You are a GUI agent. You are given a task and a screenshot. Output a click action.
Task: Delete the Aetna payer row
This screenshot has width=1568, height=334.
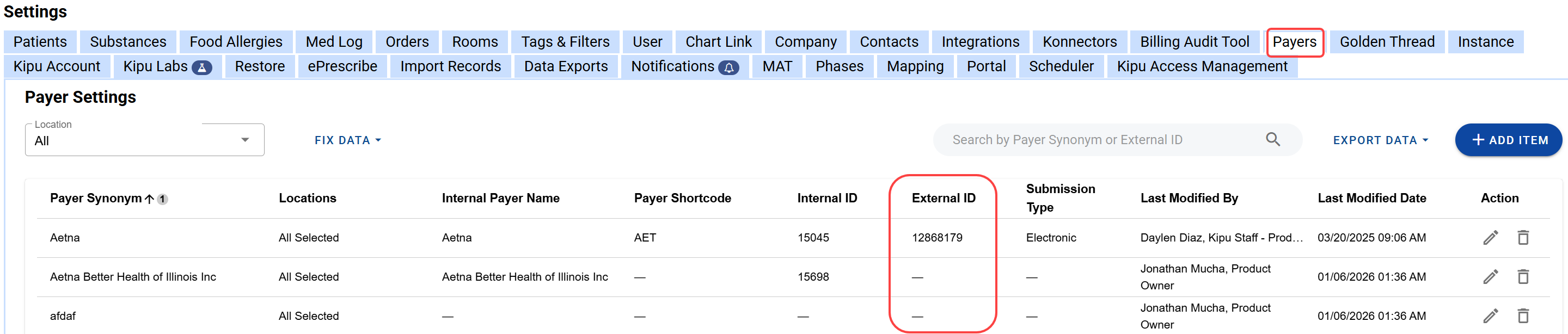click(1523, 237)
